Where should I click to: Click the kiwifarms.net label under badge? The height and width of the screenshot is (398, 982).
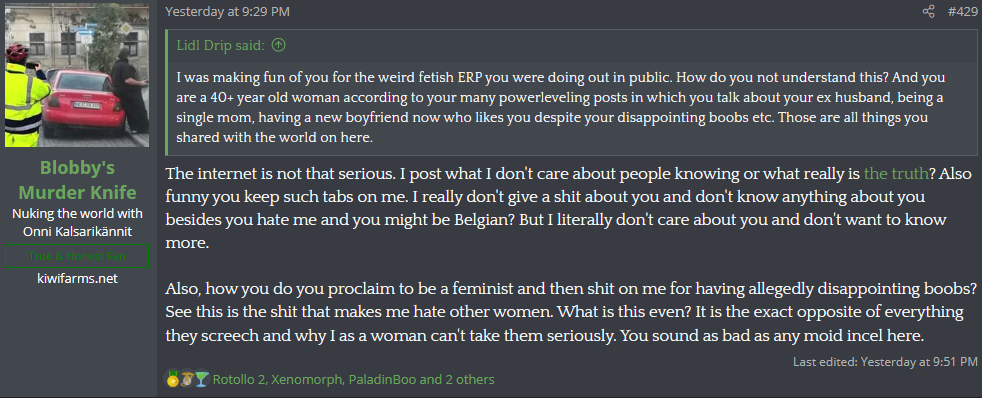[x=77, y=278]
